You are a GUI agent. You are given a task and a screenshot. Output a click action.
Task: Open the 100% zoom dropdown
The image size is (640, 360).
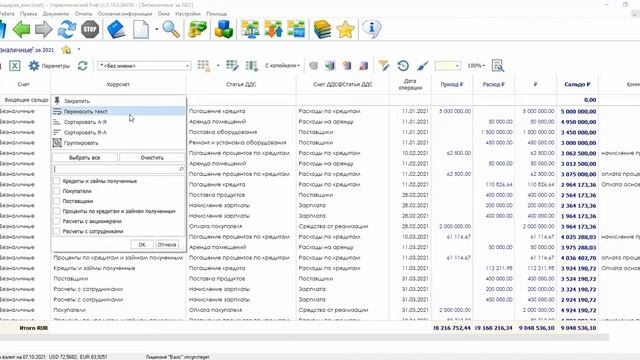click(x=476, y=65)
